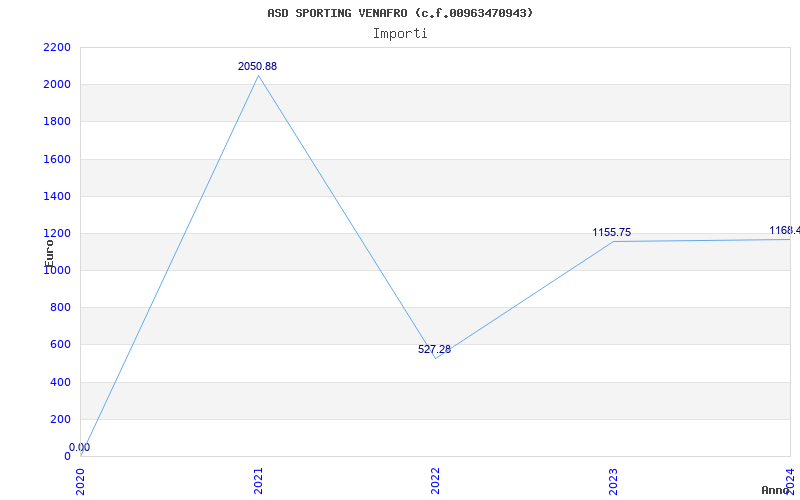This screenshot has width=800, height=500.
Task: Select the 0.00 data label
Action: pyautogui.click(x=80, y=447)
